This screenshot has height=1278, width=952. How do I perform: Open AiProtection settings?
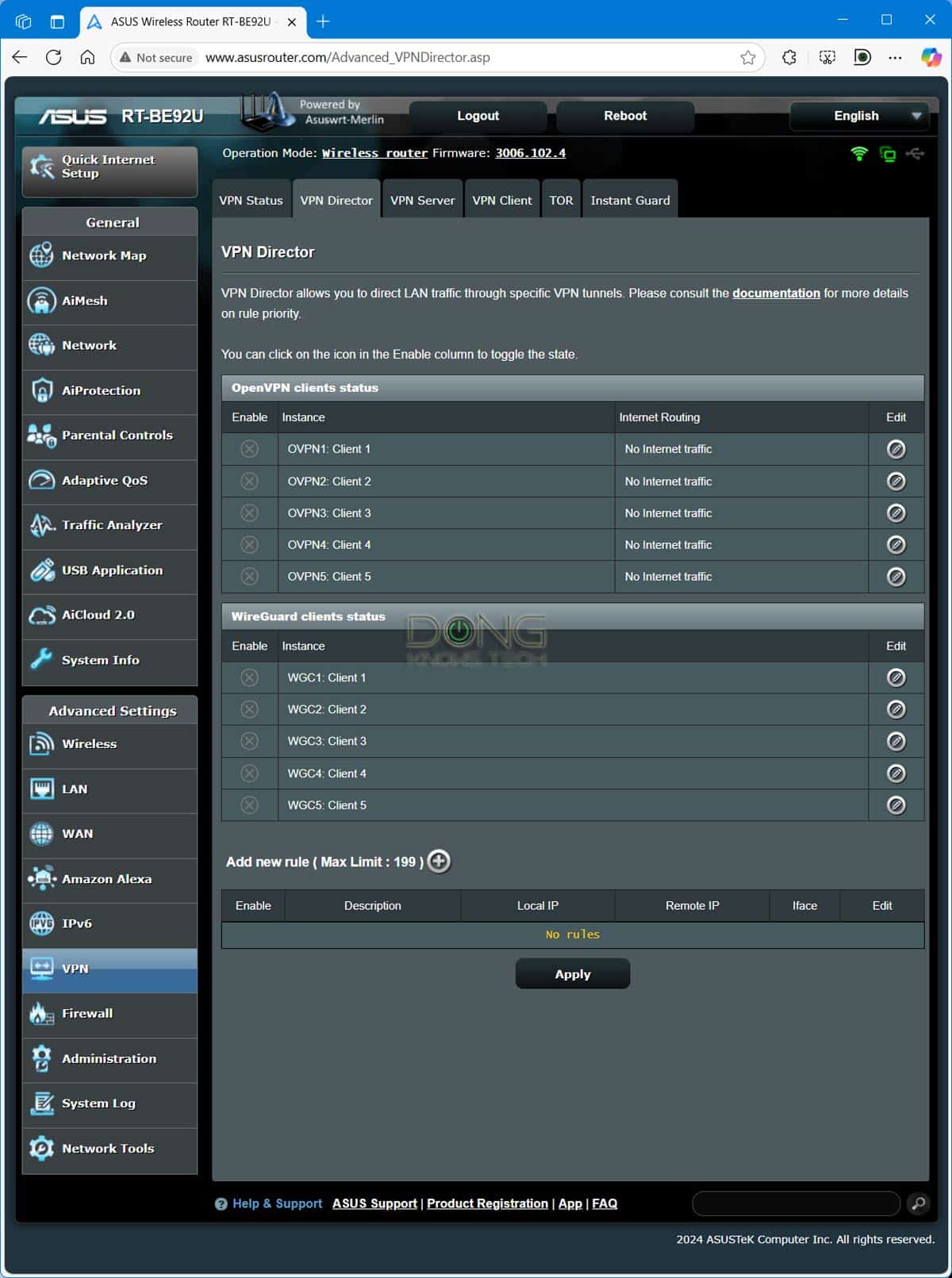tap(109, 391)
